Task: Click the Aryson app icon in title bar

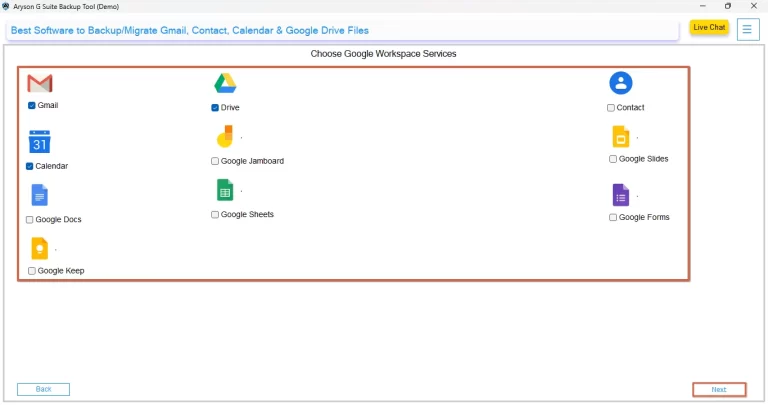Action: coord(5,6)
